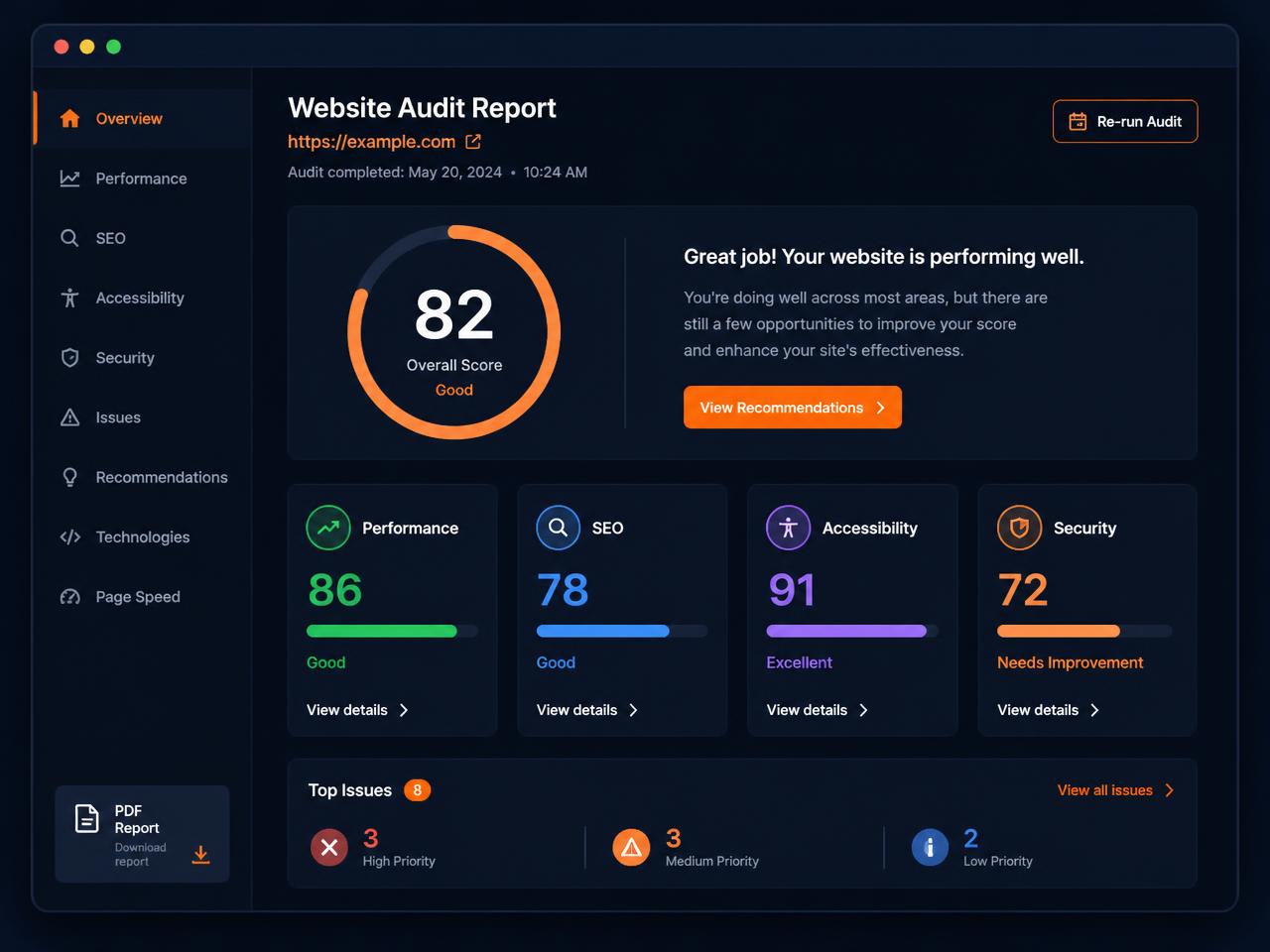Viewport: 1270px width, 952px height.
Task: Click the PDF document icon
Action: click(87, 819)
